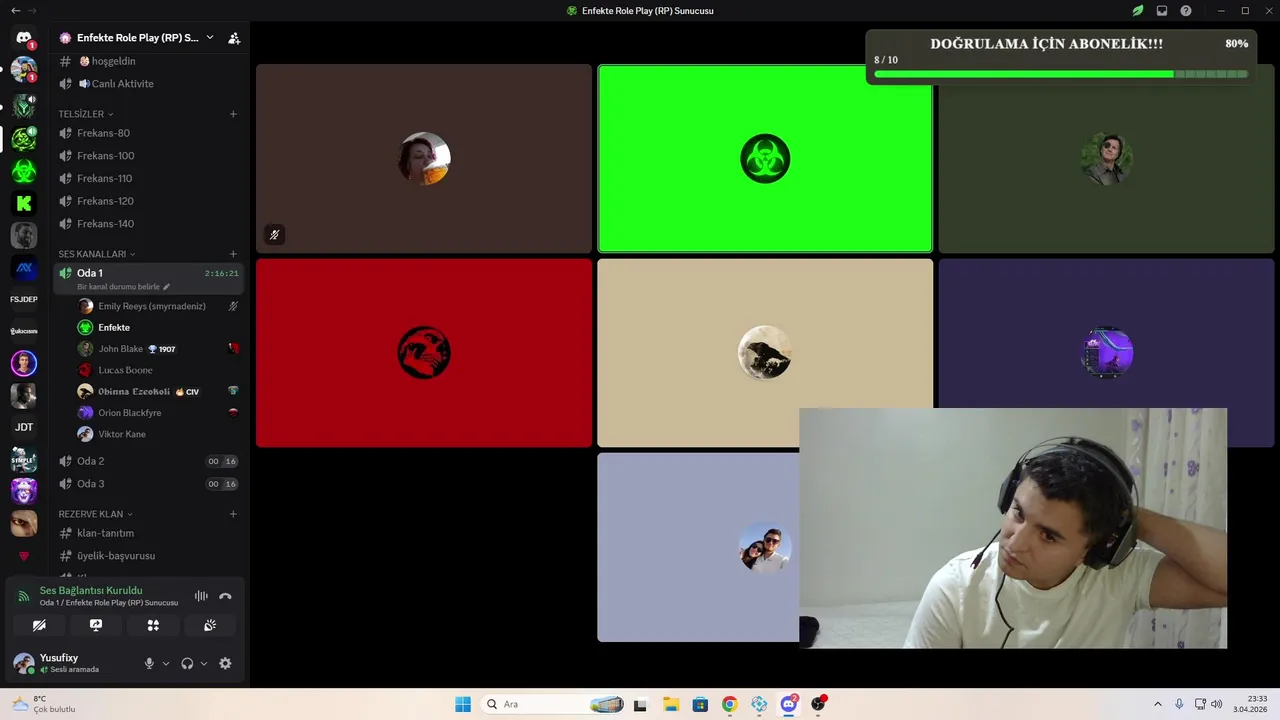Screen dimensions: 1280x720
Task: Join Frekans-140 voice channel
Action: click(x=148, y=224)
